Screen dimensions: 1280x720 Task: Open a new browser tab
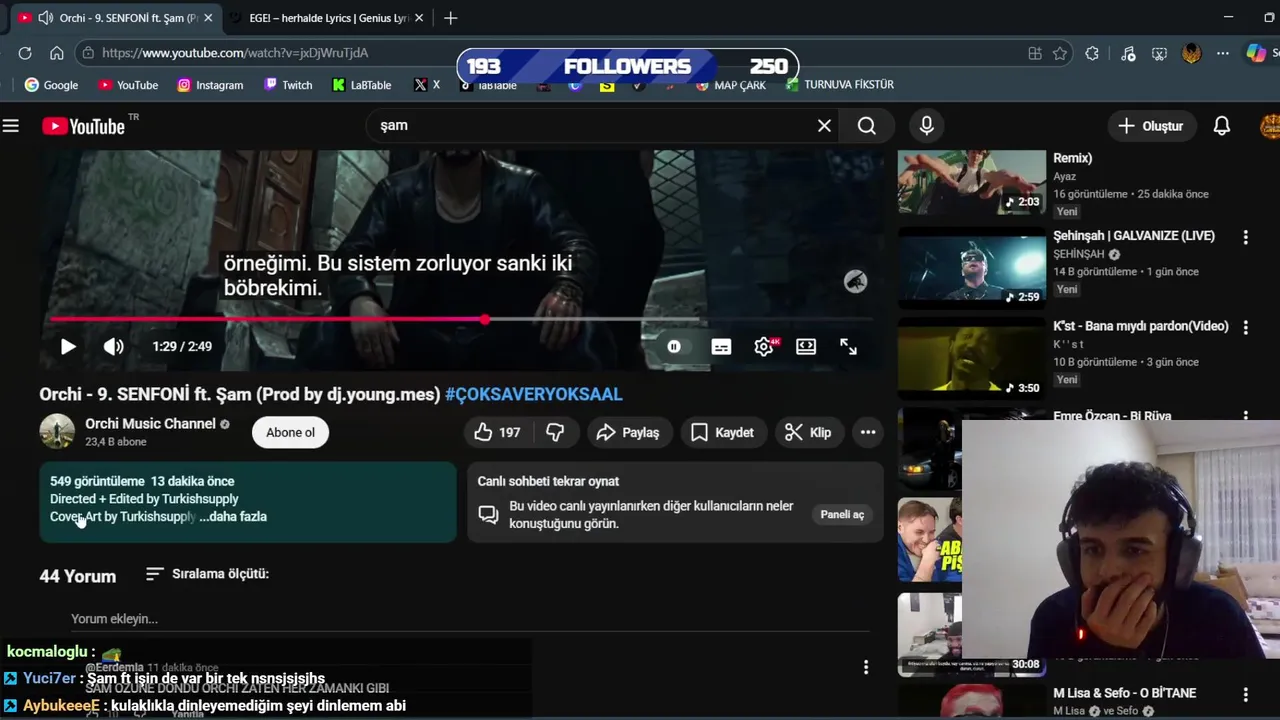(451, 18)
